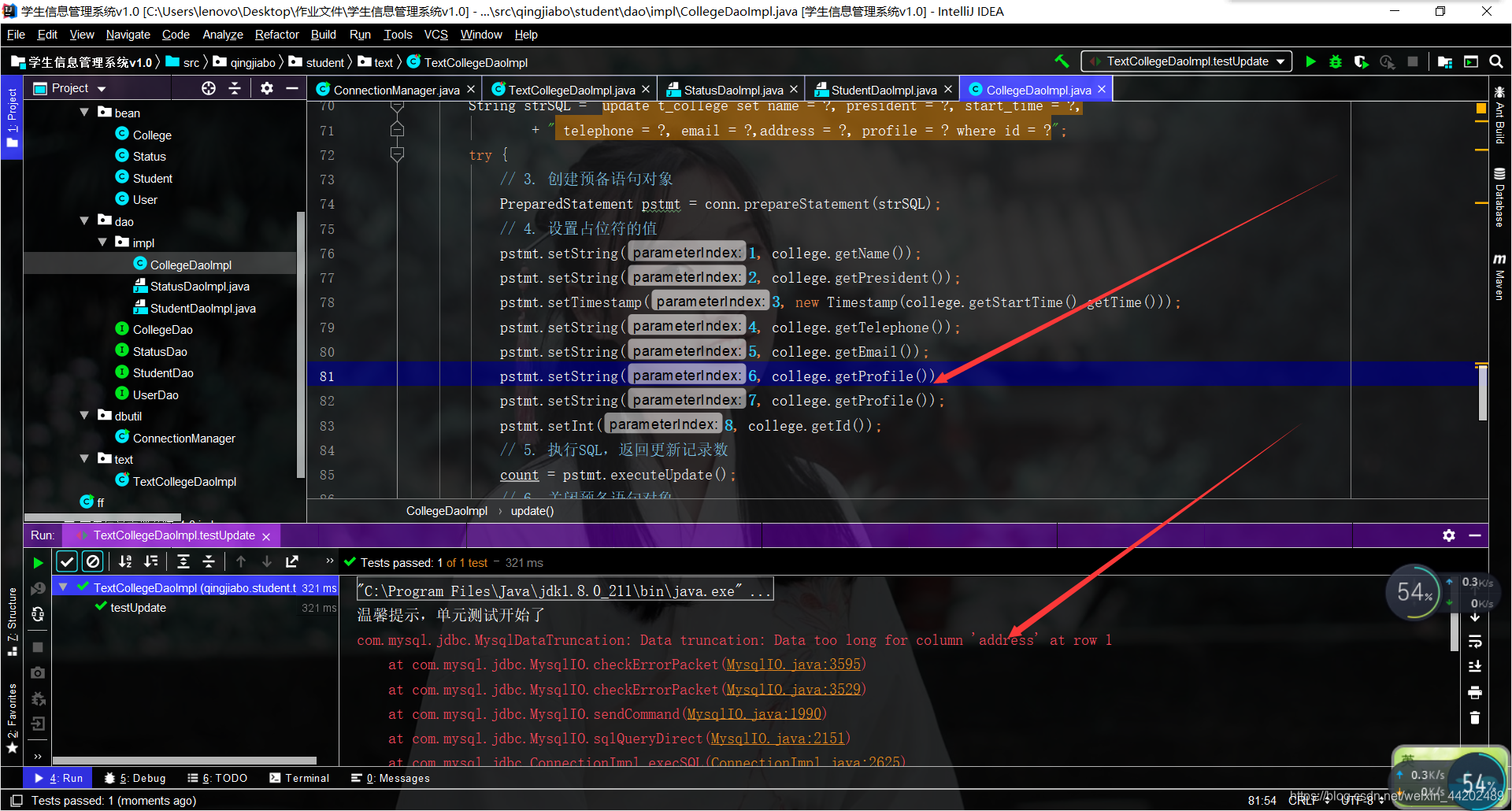1512x811 pixels.
Task: Close the CollegeDaoImpl.java editor tab
Action: pyautogui.click(x=1102, y=90)
